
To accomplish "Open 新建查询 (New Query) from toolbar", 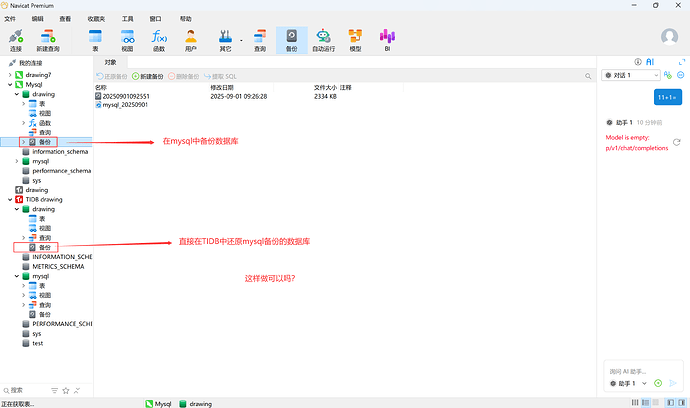I will pyautogui.click(x=48, y=40).
